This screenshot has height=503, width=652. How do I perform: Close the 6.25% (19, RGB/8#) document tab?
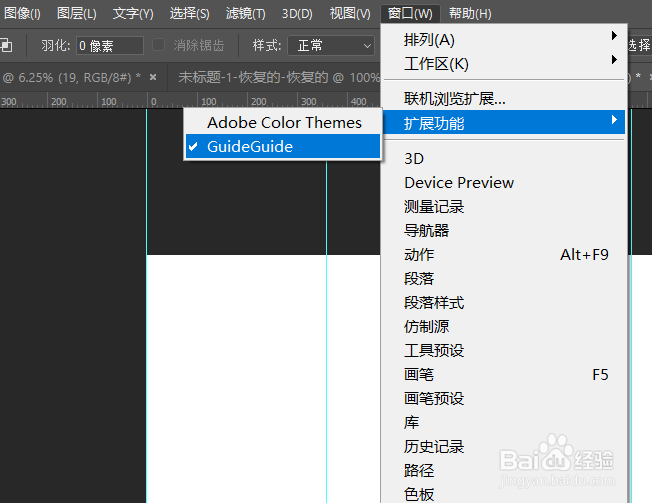tap(153, 77)
